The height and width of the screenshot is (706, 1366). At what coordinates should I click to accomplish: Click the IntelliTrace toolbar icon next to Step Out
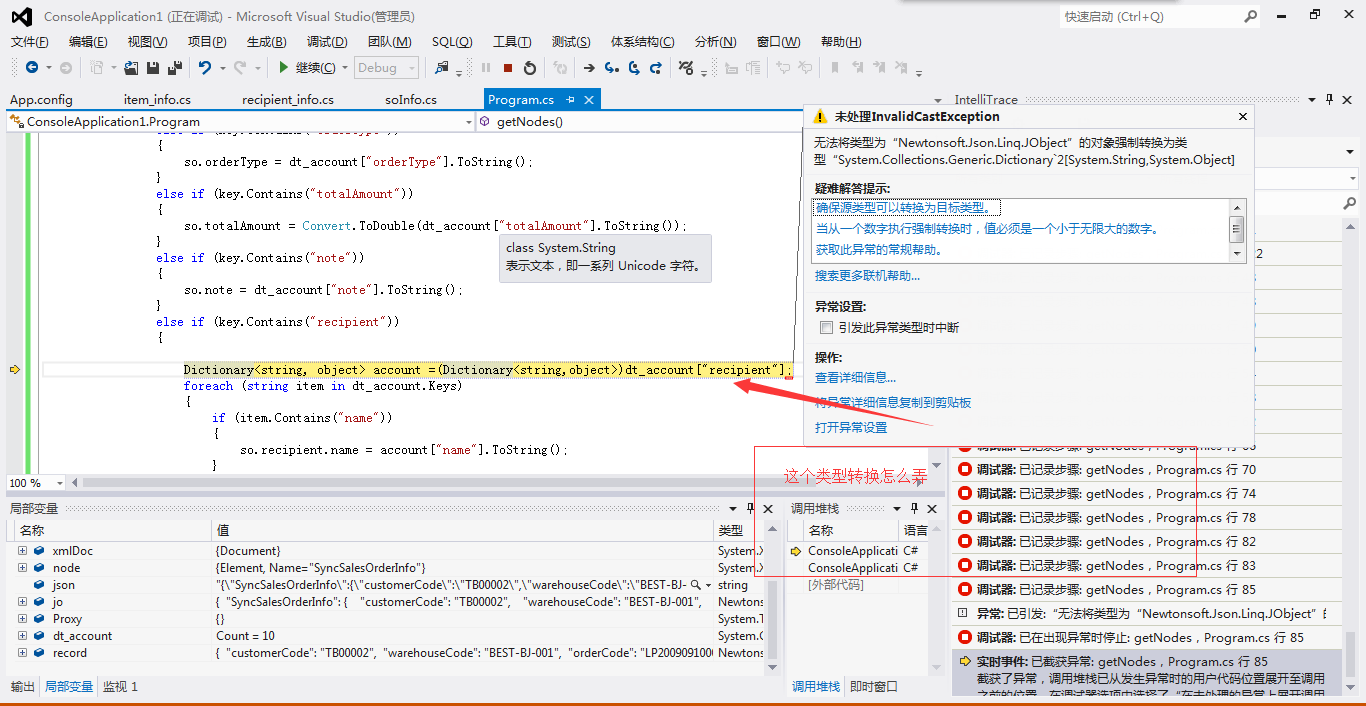(x=686, y=68)
